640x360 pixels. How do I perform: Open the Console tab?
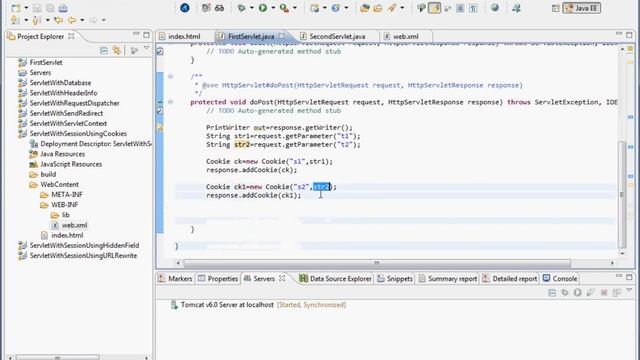[560, 279]
